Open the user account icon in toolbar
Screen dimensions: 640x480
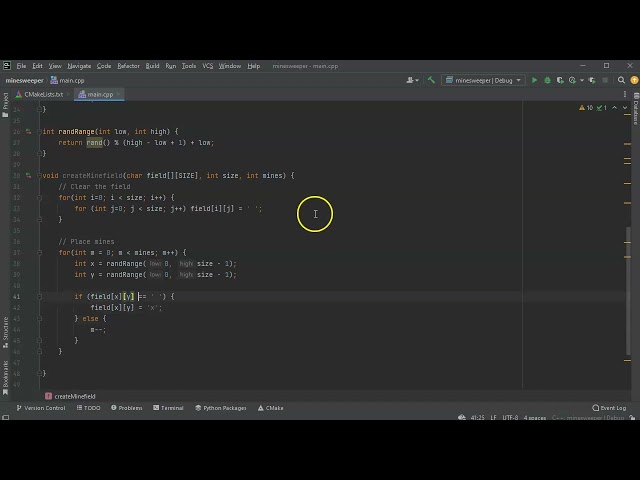(412, 80)
